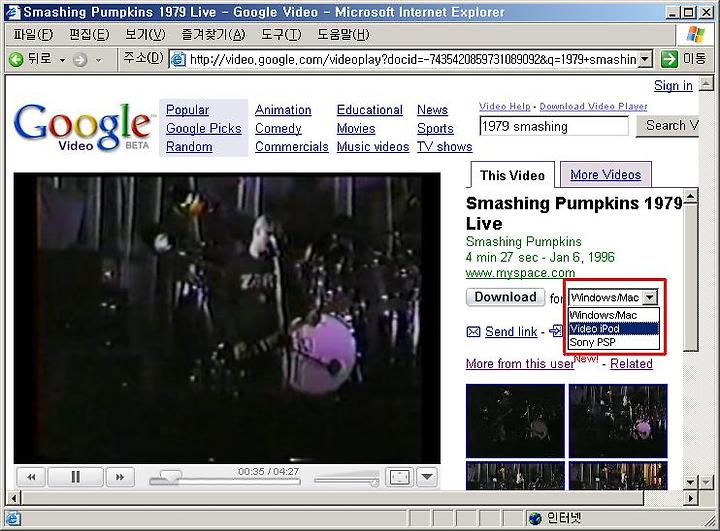Browse the Music videos category
Screen dimensions: 720x531
coord(373,147)
